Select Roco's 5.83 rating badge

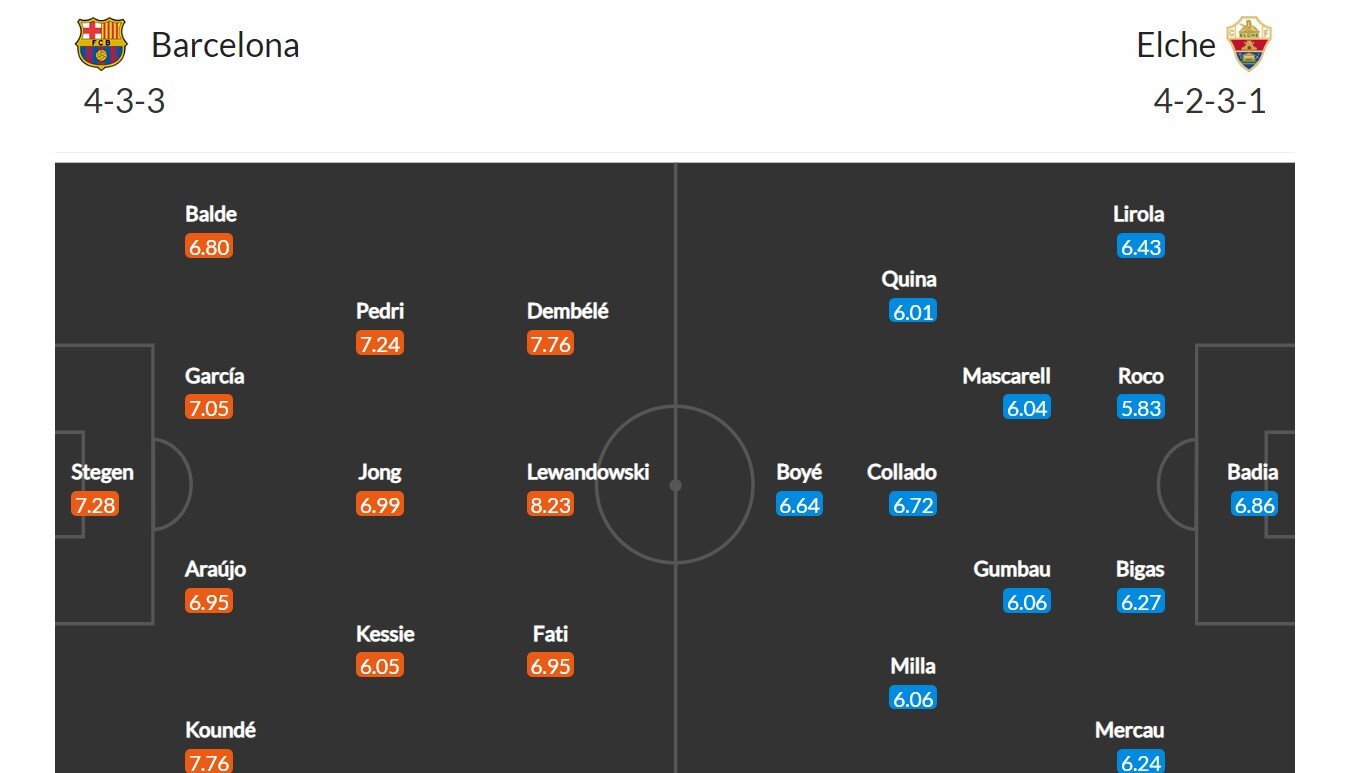tap(1141, 408)
